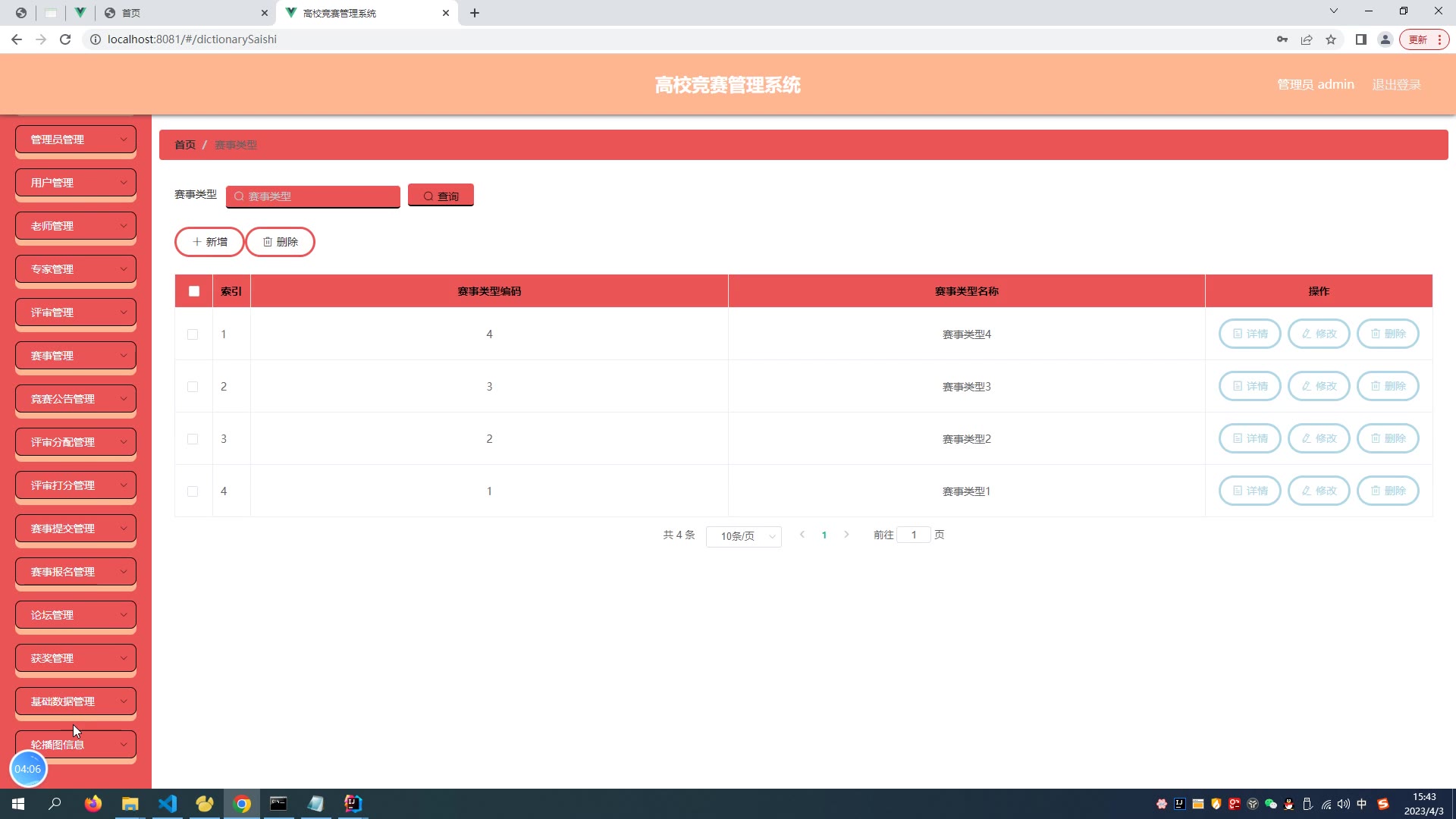
Task: Open a new browser tab with the plus icon
Action: pyautogui.click(x=475, y=13)
